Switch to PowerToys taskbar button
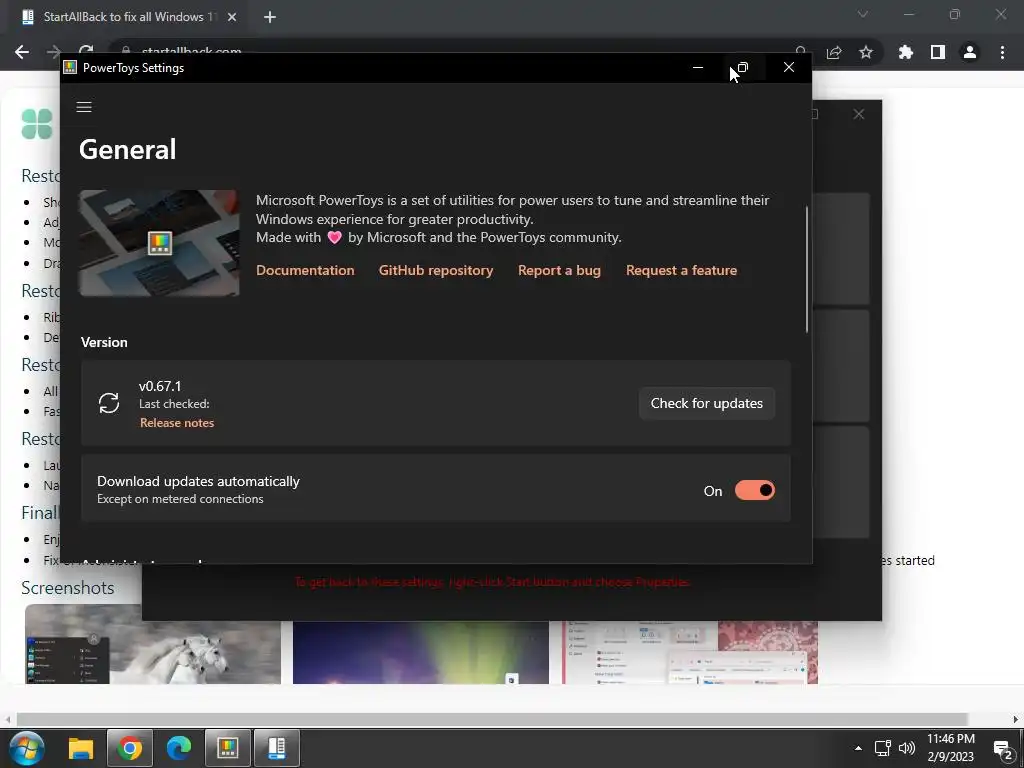The height and width of the screenshot is (768, 1024). click(x=227, y=748)
